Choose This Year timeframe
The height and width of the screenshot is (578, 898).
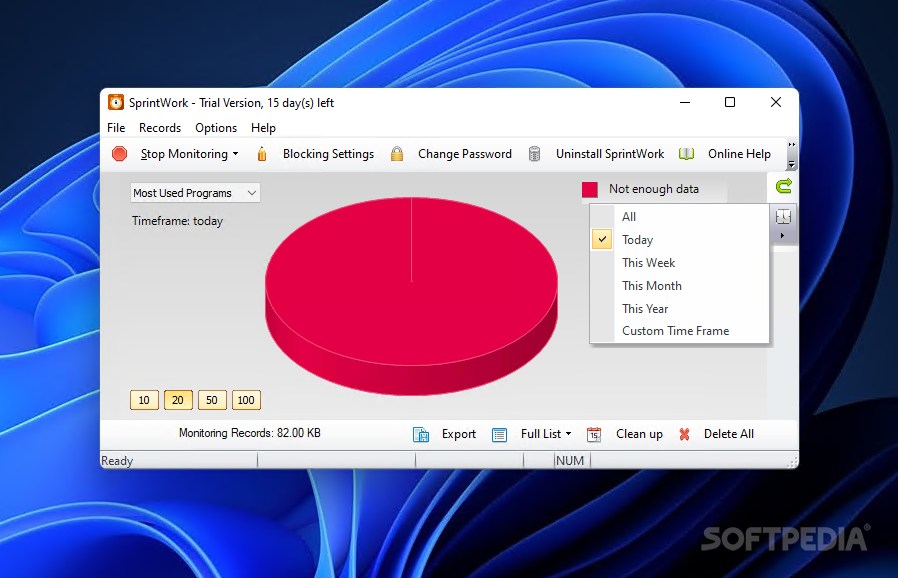tap(679, 308)
